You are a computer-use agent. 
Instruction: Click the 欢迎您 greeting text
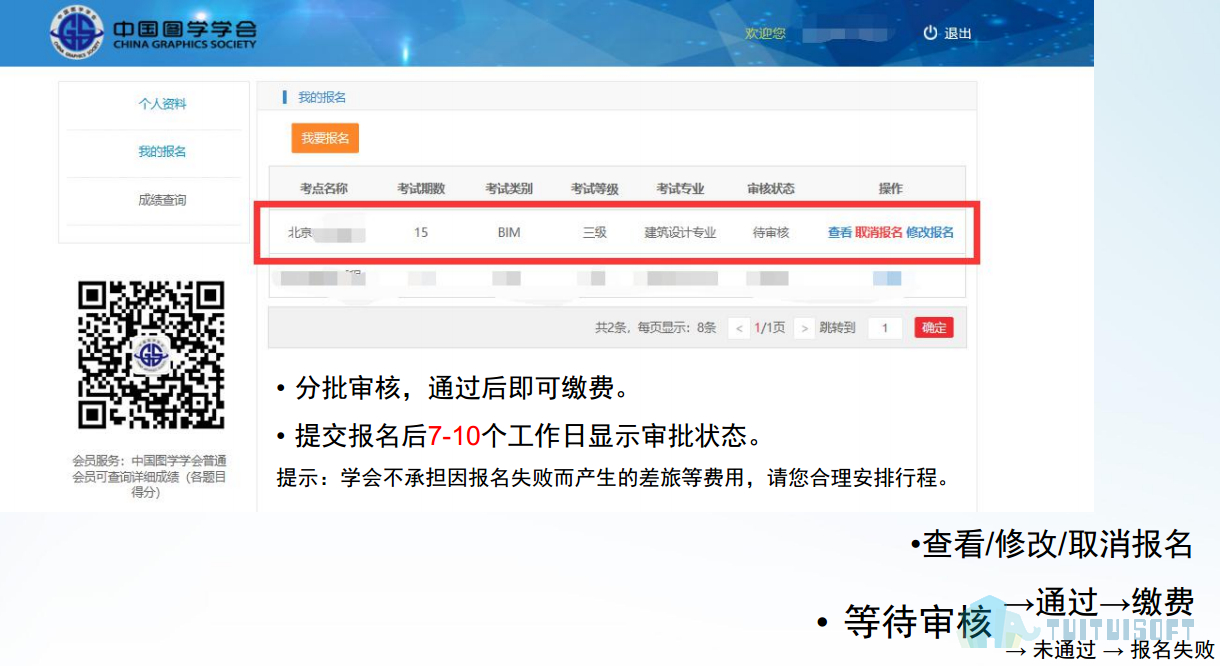pos(765,33)
